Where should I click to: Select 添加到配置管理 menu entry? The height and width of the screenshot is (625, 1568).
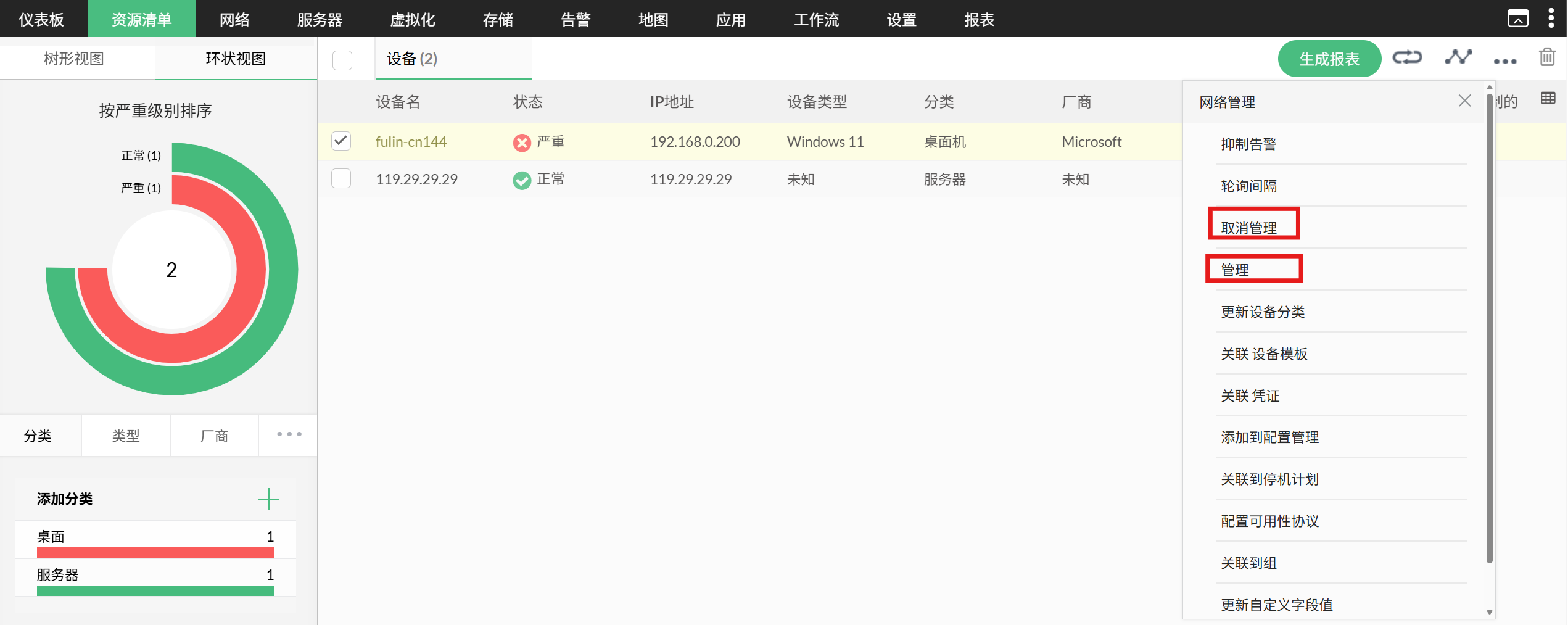click(1341, 437)
